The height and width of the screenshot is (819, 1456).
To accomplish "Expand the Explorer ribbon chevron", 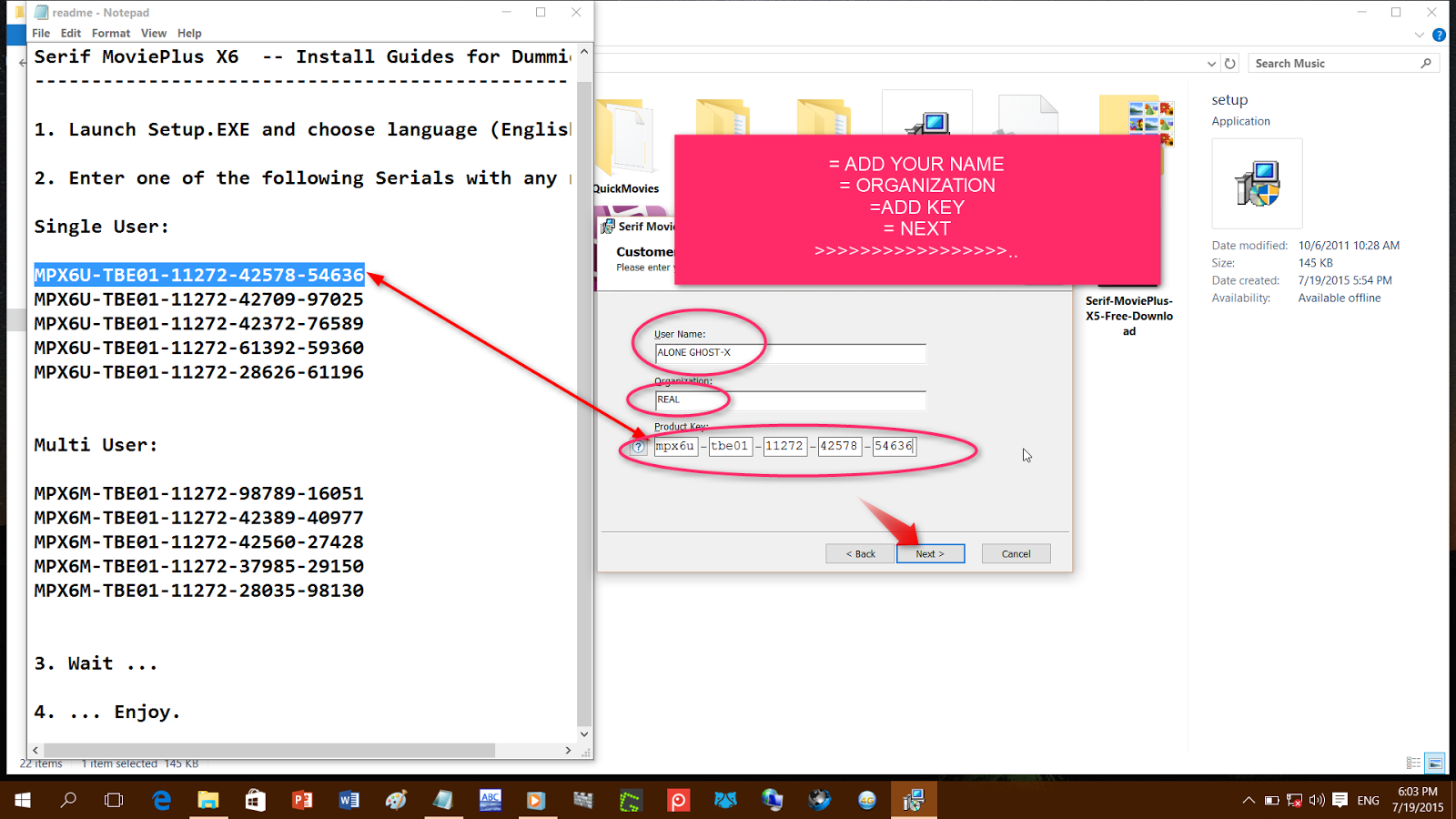I will (1420, 35).
